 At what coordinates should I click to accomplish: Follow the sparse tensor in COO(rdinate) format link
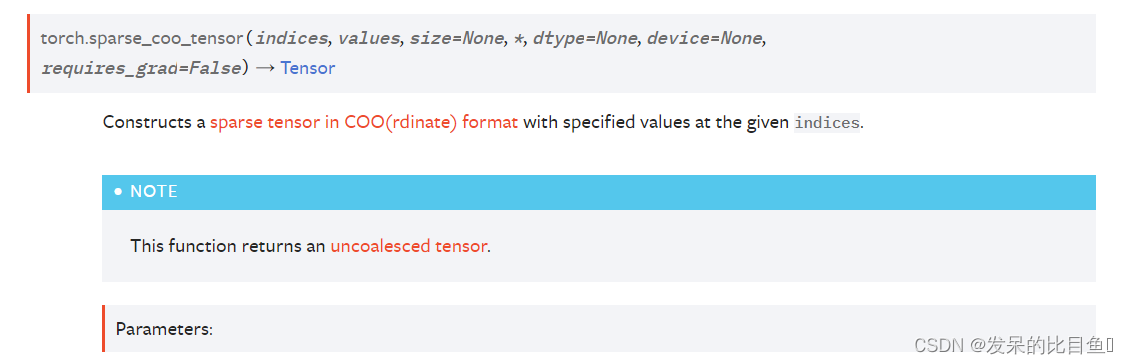[x=364, y=122]
